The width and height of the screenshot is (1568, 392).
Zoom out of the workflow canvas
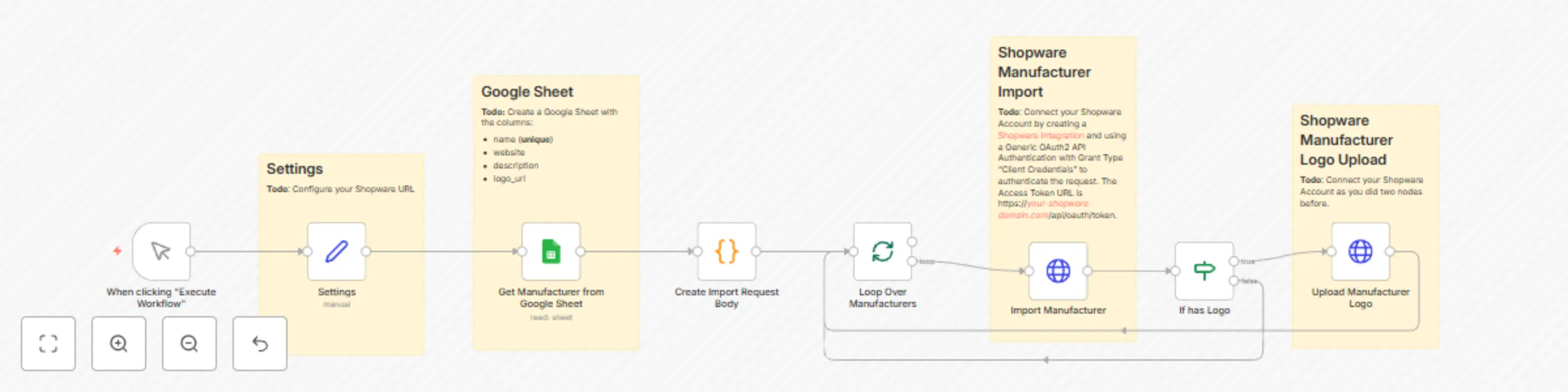189,344
